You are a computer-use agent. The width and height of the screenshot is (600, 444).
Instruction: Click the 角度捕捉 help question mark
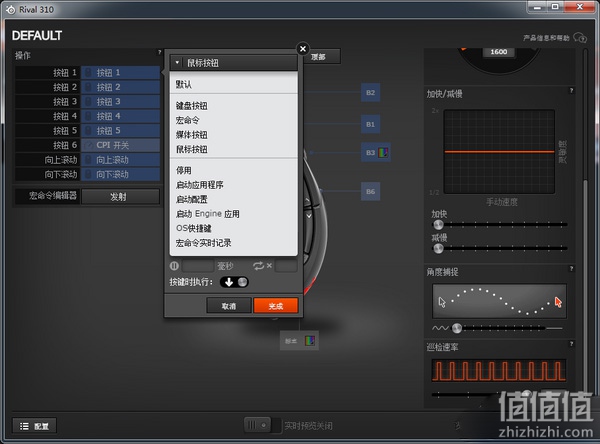pos(571,269)
